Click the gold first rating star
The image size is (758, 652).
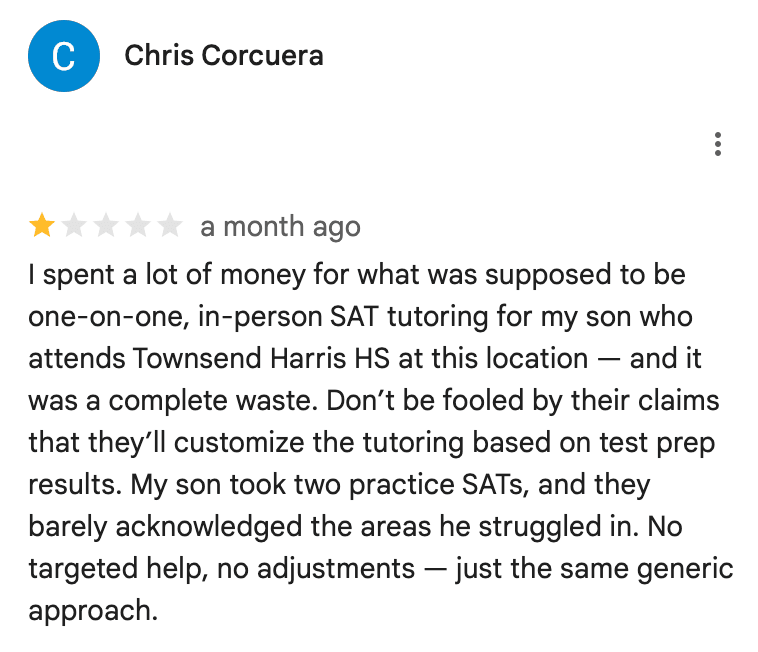[42, 227]
